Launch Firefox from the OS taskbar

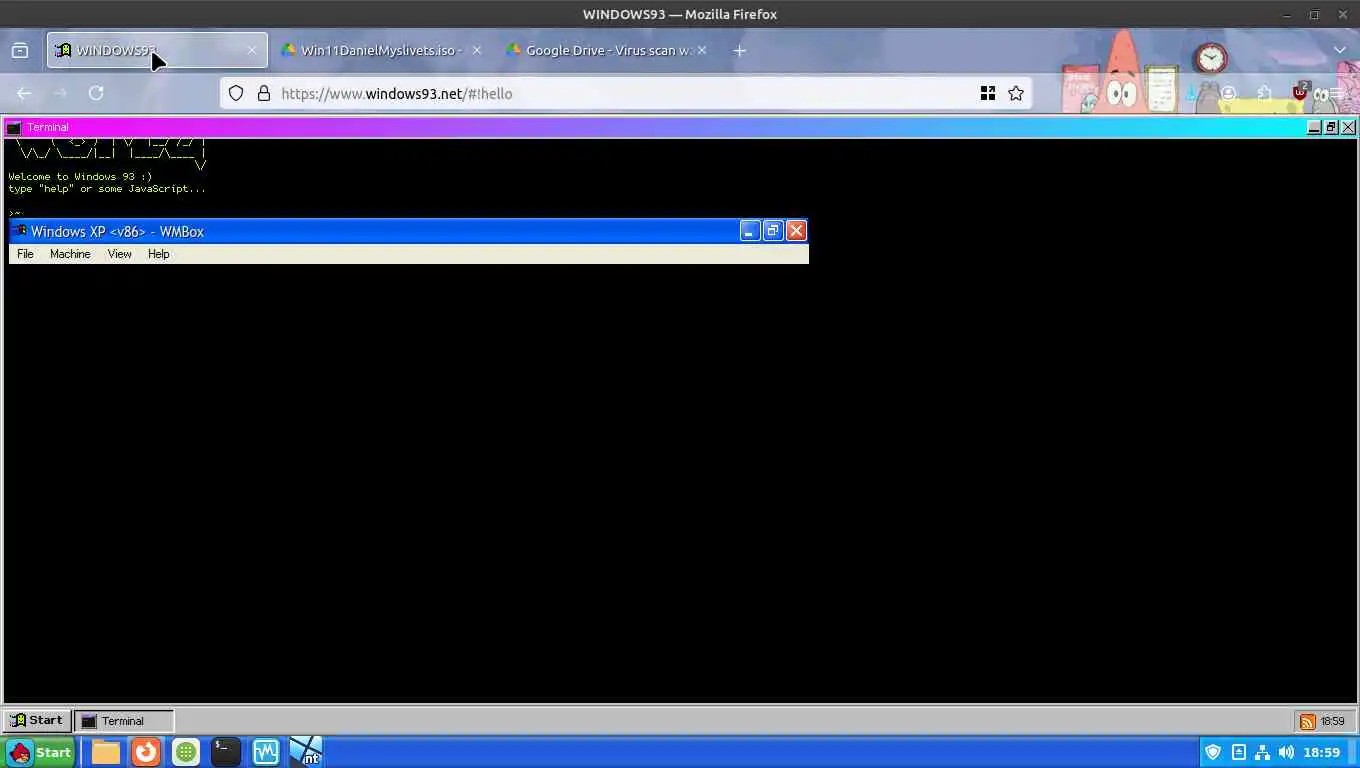click(146, 752)
